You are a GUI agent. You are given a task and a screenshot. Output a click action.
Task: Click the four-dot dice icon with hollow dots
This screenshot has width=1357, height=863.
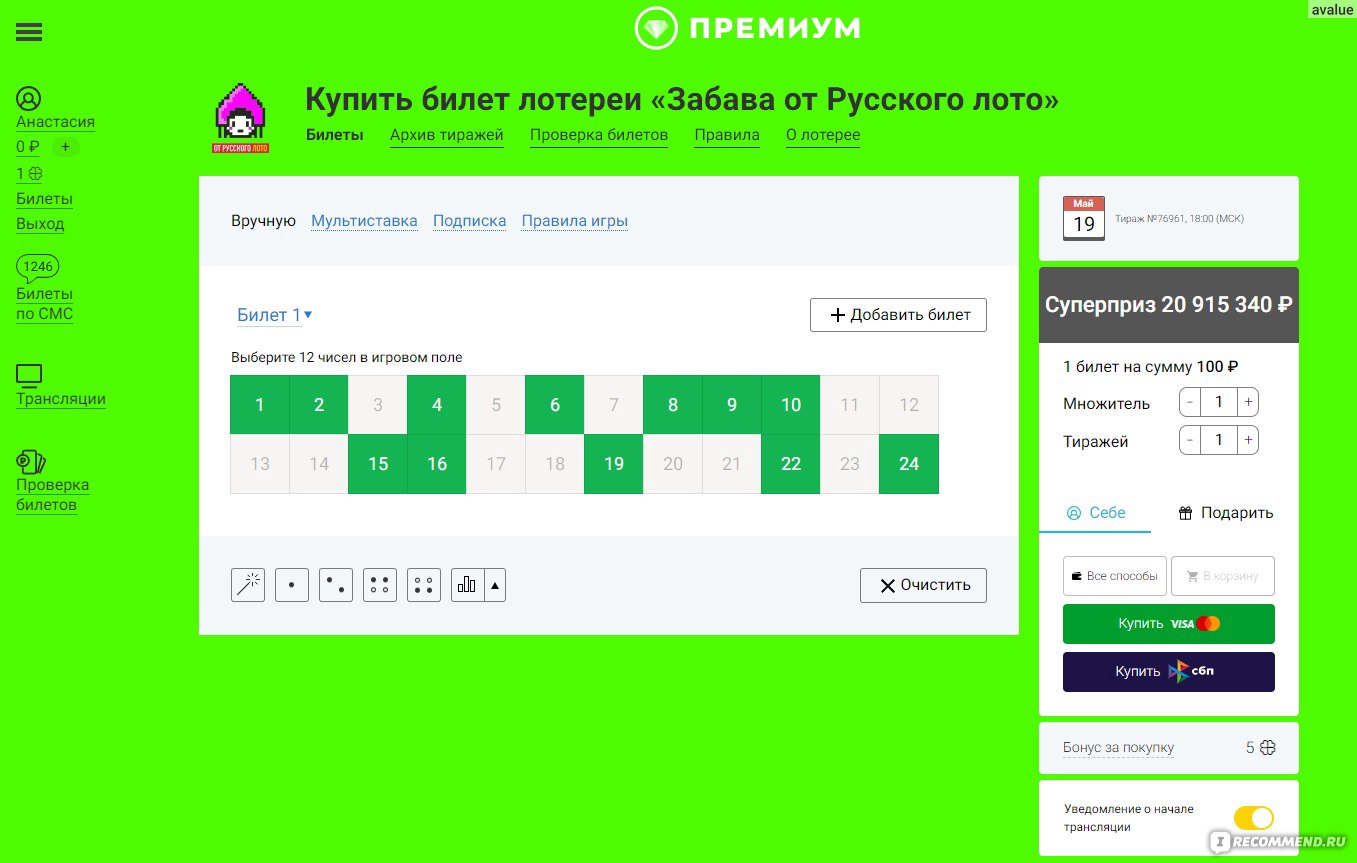coord(424,585)
